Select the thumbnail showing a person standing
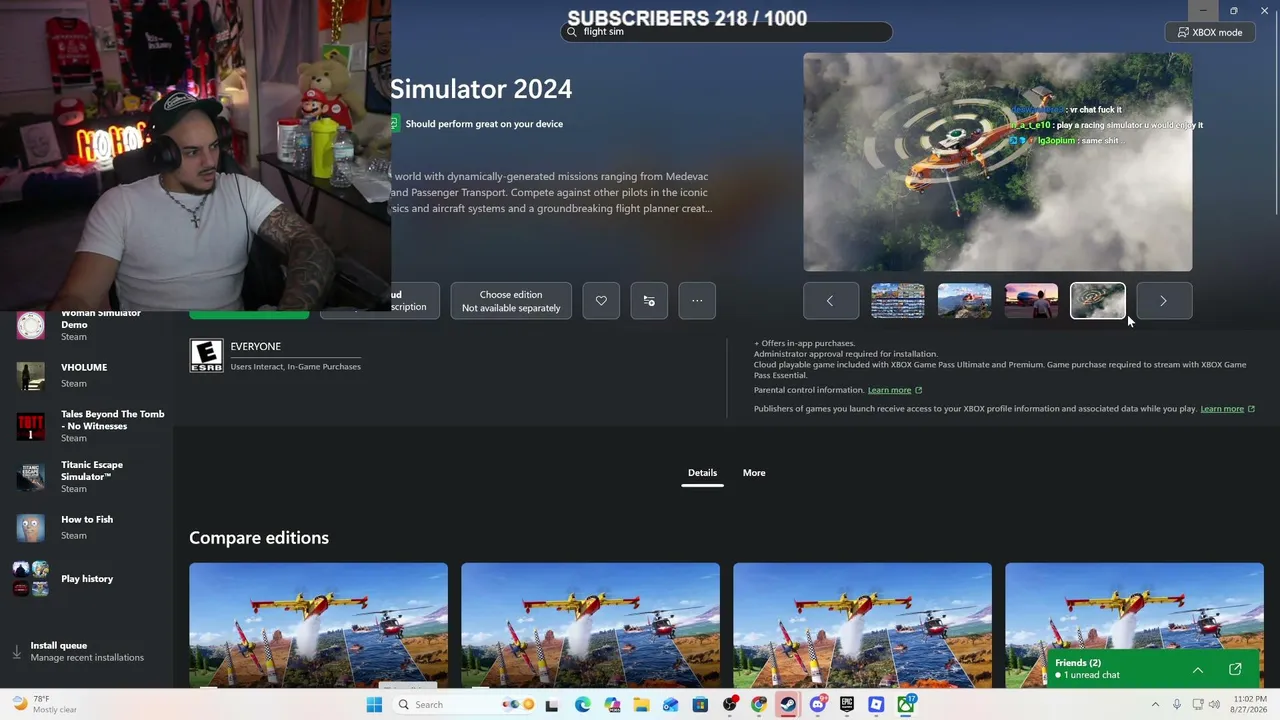 [1031, 301]
